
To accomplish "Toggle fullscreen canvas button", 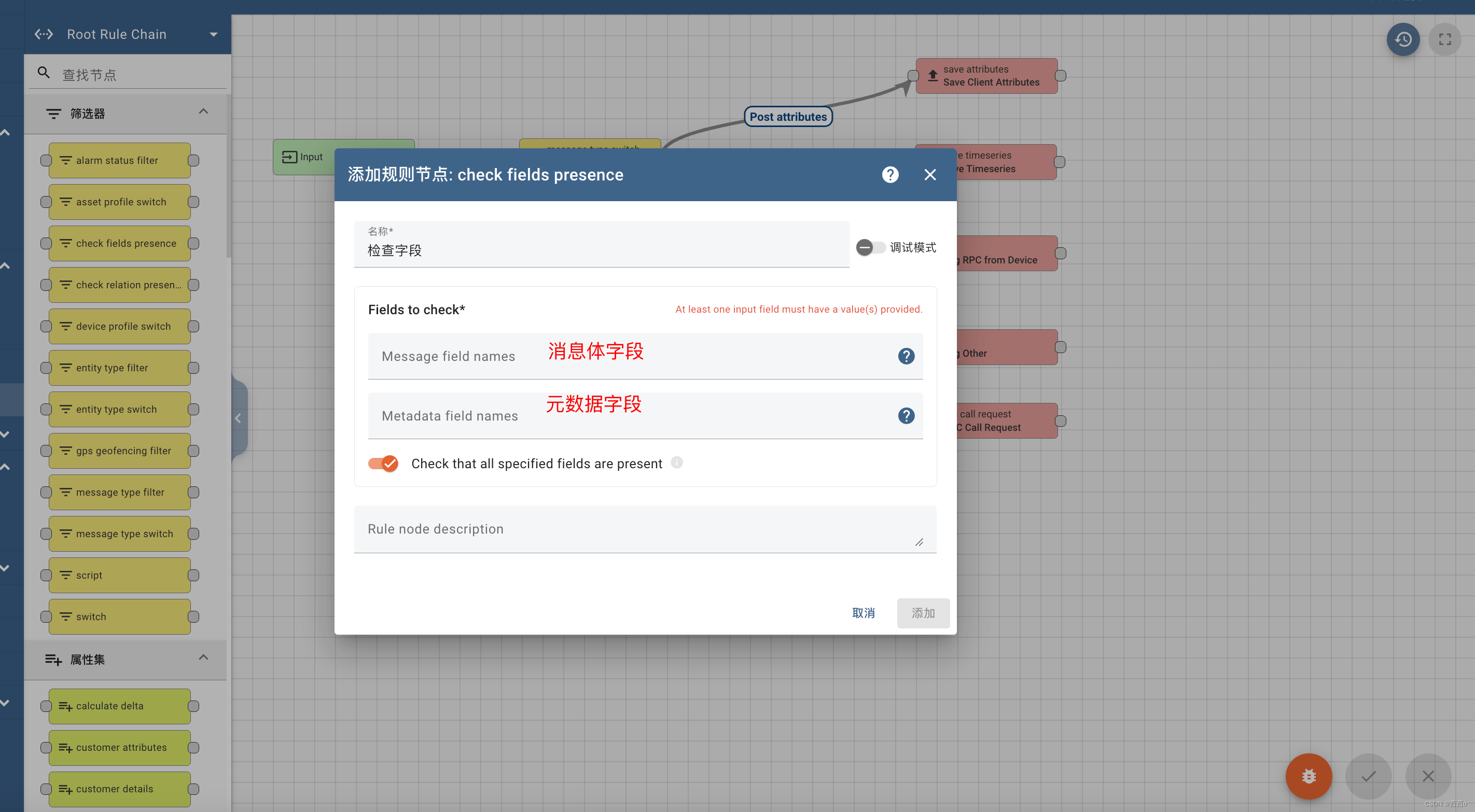I will tap(1444, 39).
